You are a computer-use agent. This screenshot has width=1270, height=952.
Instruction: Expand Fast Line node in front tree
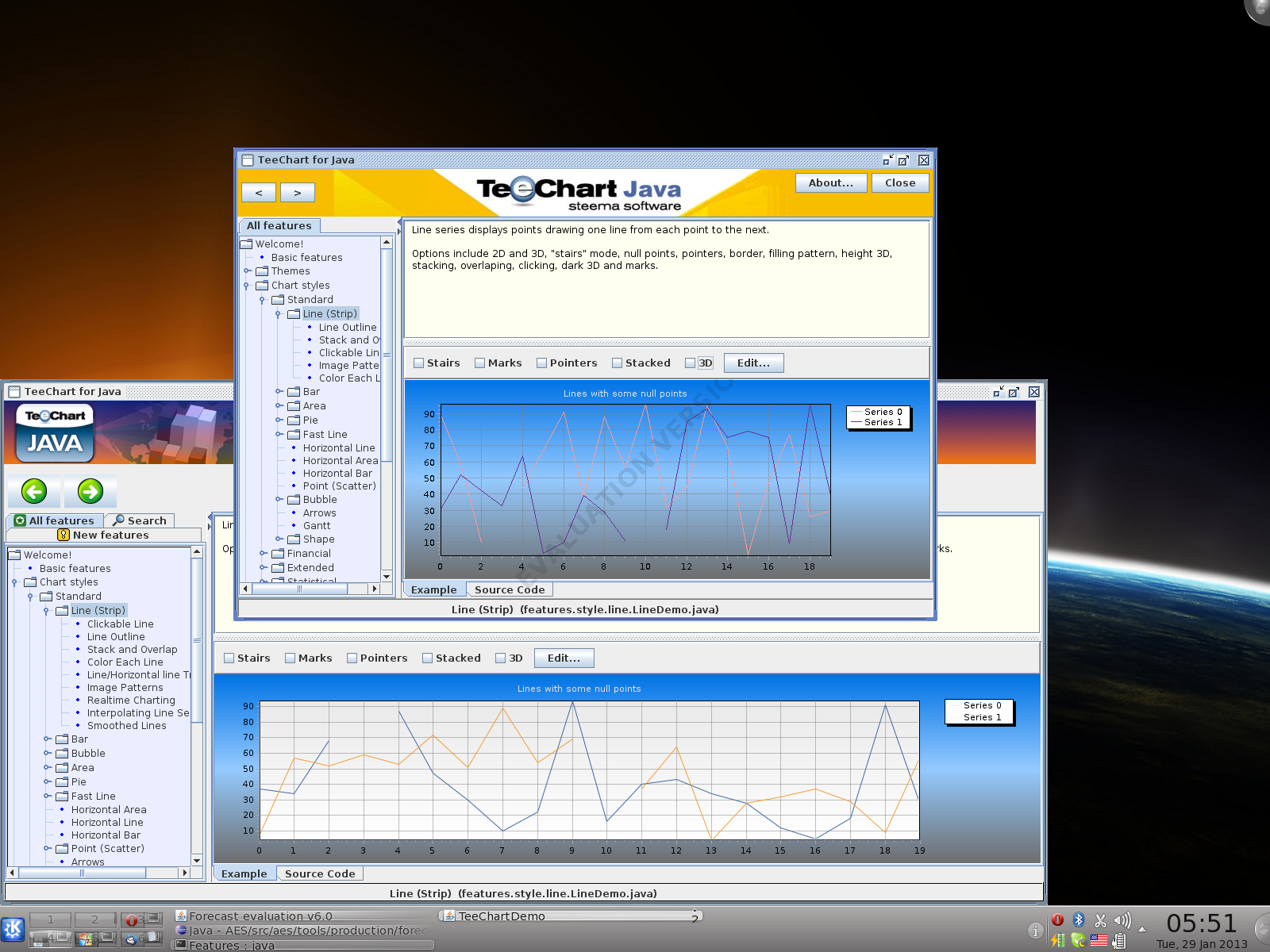279,434
